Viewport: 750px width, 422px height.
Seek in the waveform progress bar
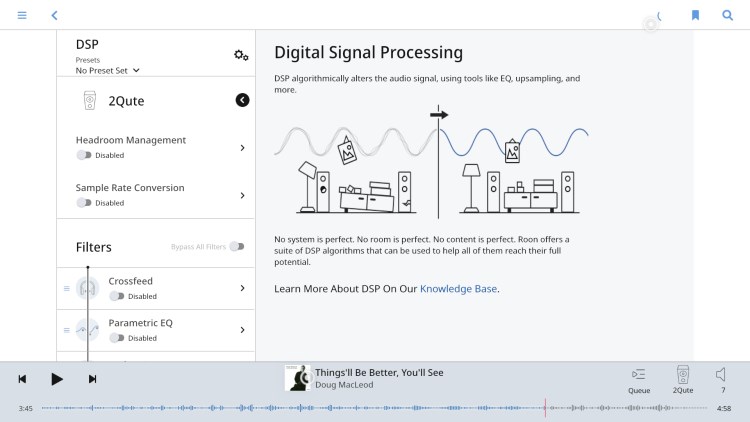374,408
